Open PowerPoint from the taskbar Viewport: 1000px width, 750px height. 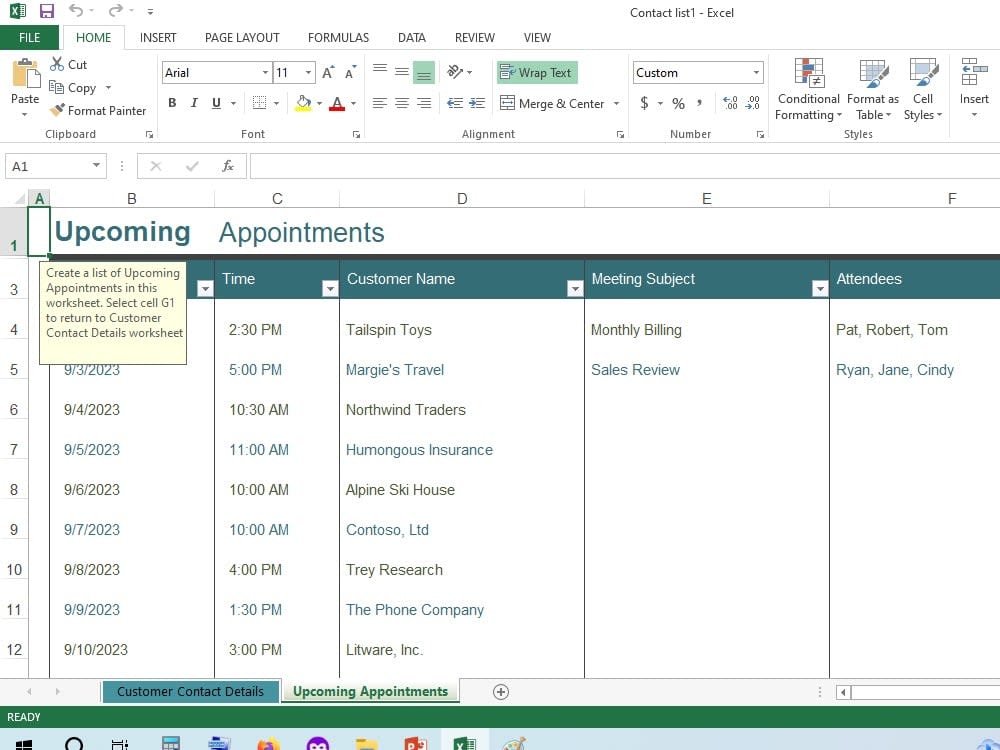[x=415, y=744]
